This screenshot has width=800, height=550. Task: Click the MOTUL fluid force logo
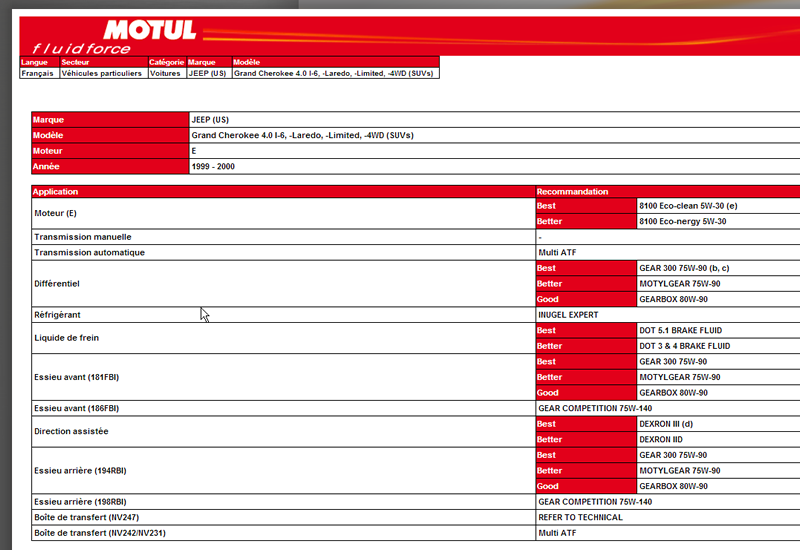114,37
